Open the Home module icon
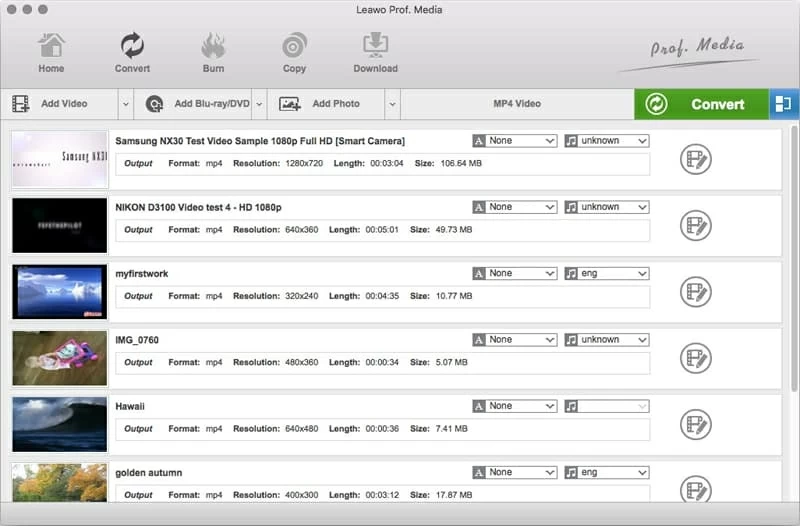800x526 pixels. (x=51, y=53)
